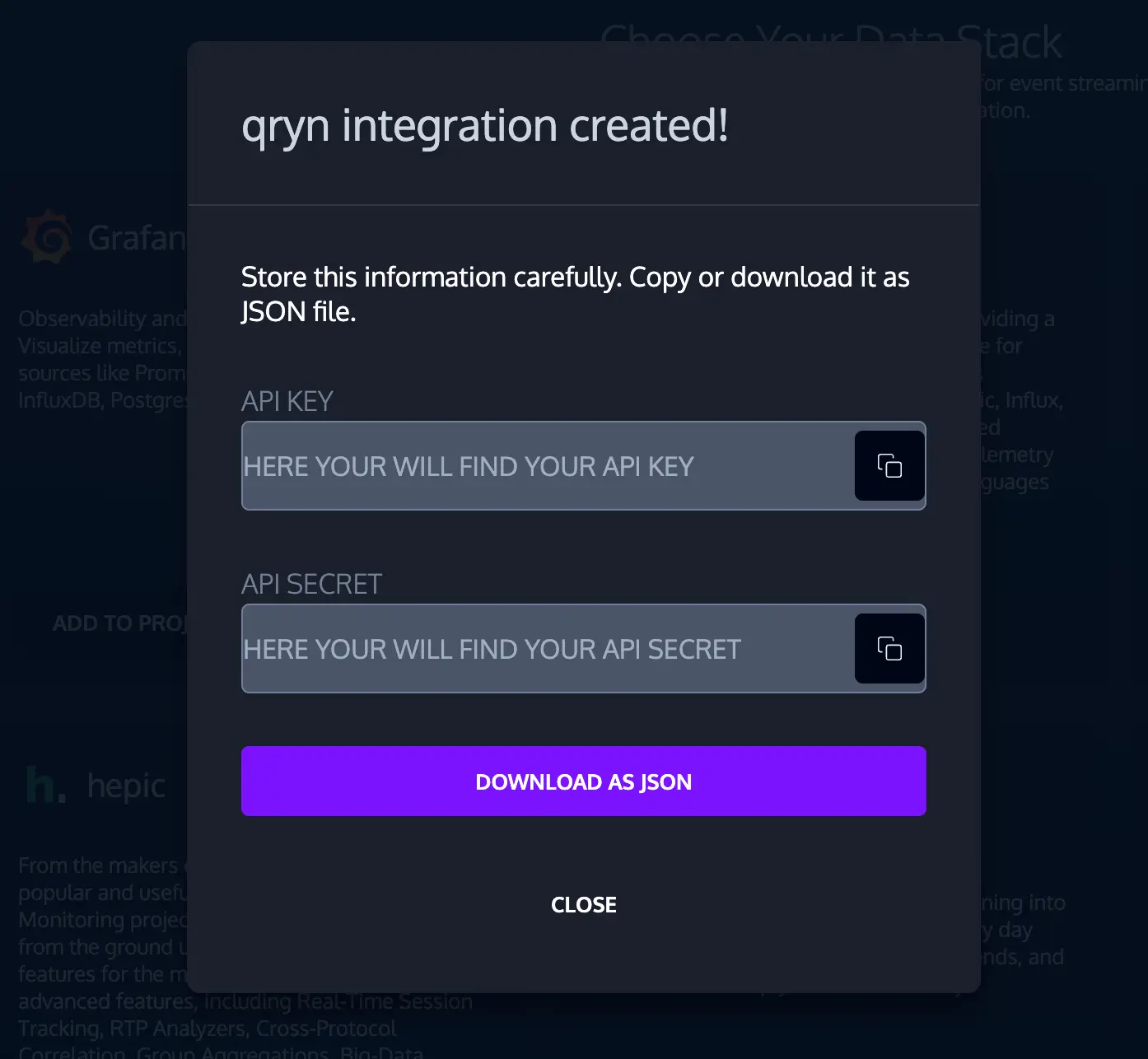Click the ADD TO PROJECT button behind dialog

pyautogui.click(x=120, y=623)
